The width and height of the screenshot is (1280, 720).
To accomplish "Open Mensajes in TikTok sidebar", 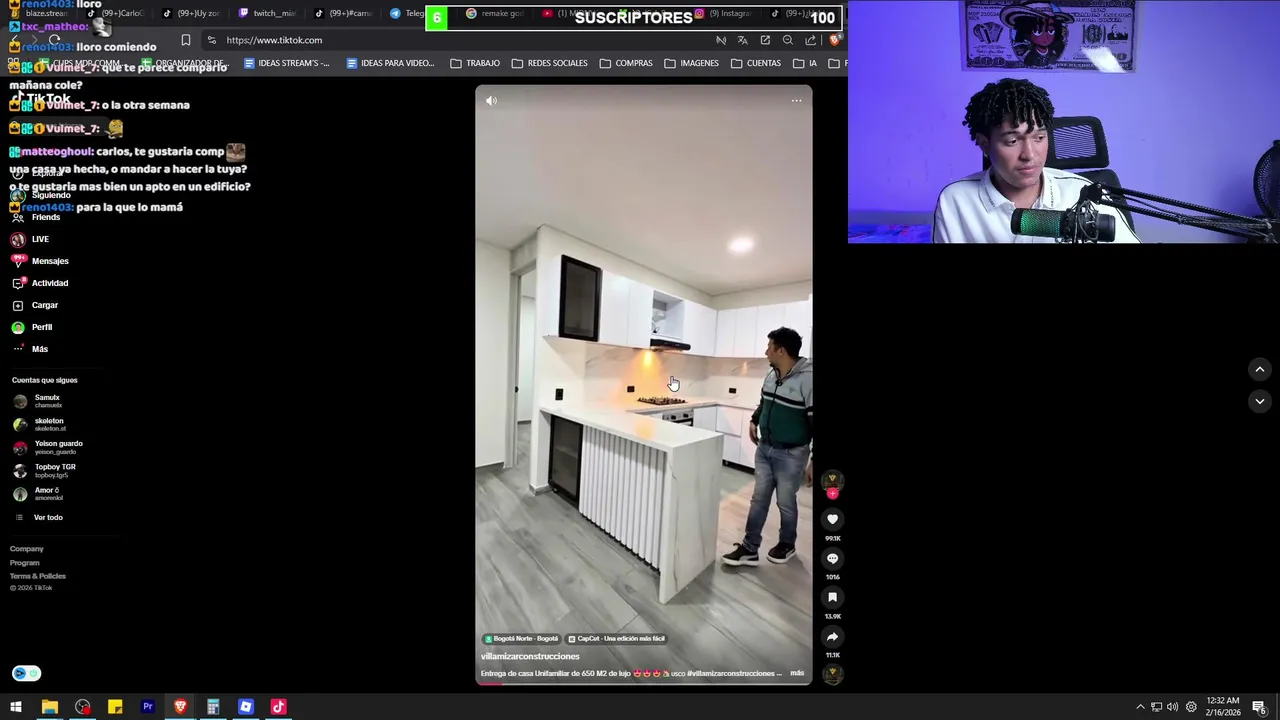I will tap(39, 261).
